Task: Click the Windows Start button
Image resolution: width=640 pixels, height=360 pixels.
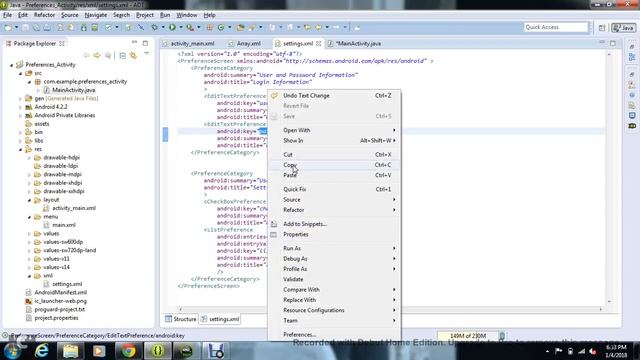Action: [12, 351]
